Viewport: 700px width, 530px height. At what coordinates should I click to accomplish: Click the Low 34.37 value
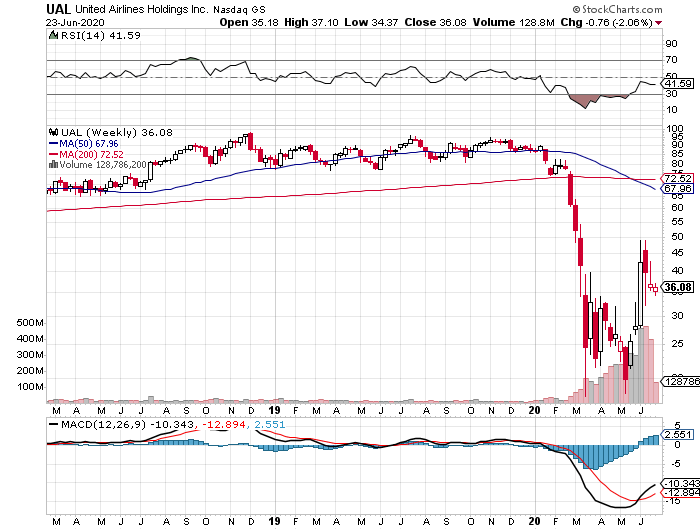(x=371, y=22)
